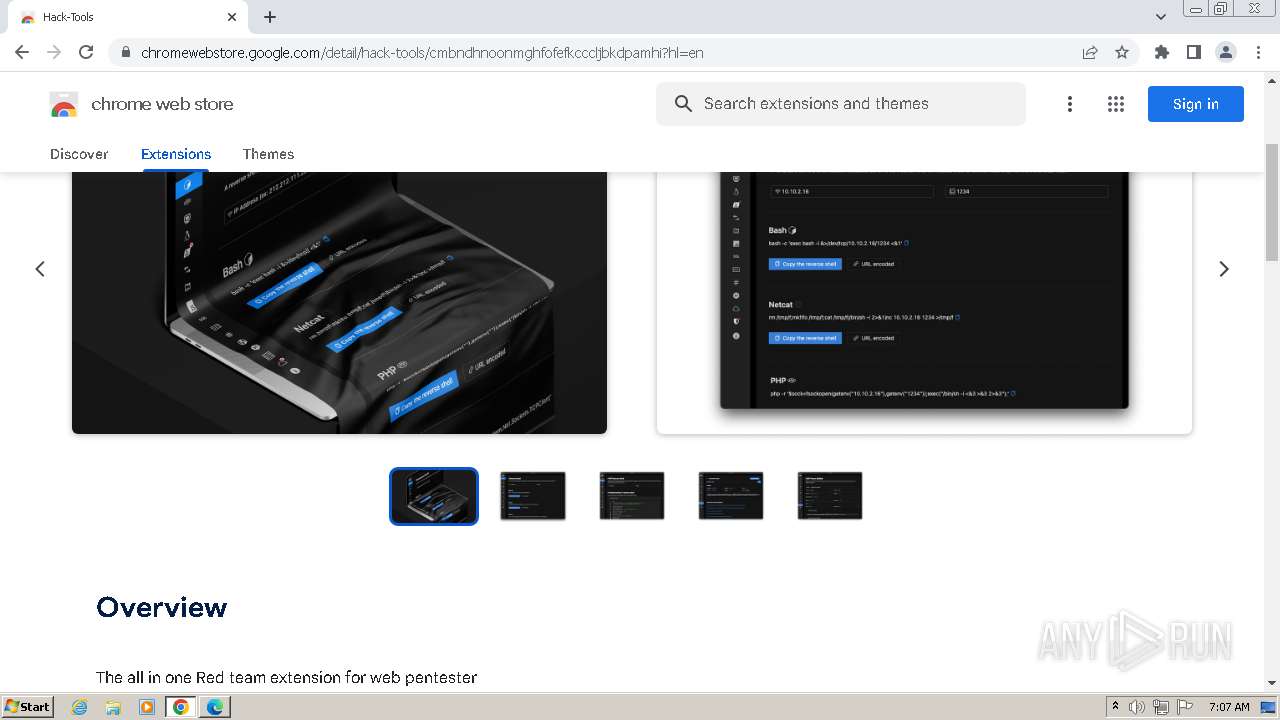Click the network tray icon
This screenshot has height=720, width=1280.
(x=1161, y=707)
